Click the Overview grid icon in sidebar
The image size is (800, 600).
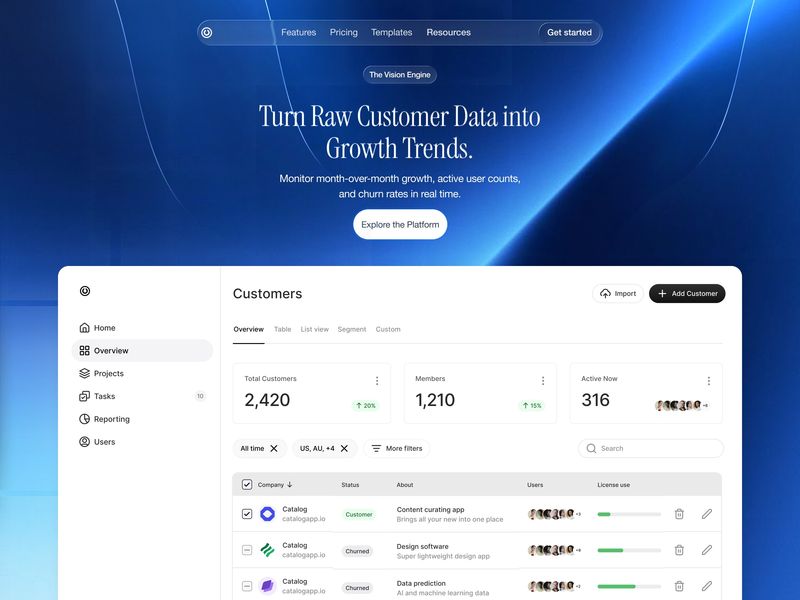tap(85, 351)
